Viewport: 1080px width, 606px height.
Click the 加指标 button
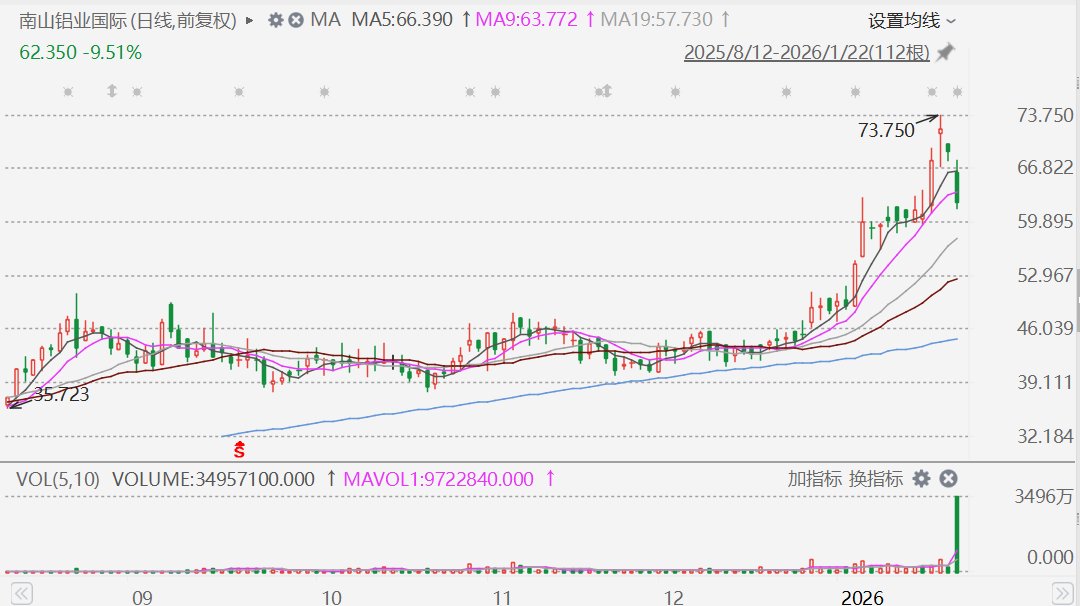coord(815,479)
